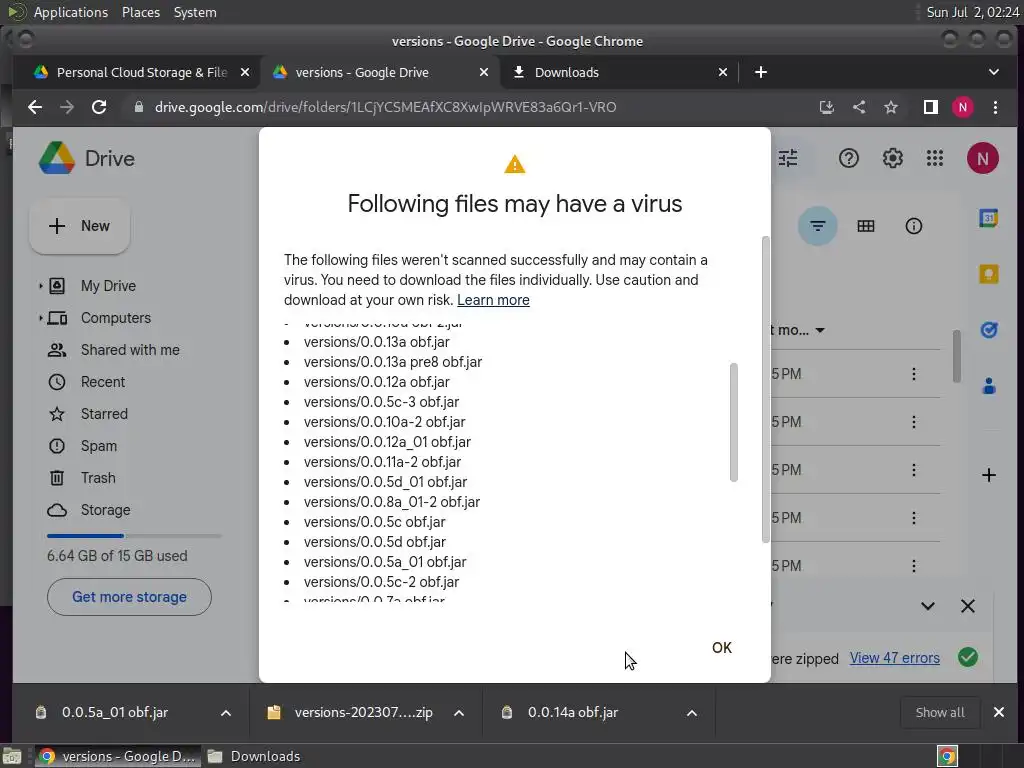Image resolution: width=1024 pixels, height=768 pixels.
Task: Open the Google apps grid
Action: pyautogui.click(x=935, y=158)
